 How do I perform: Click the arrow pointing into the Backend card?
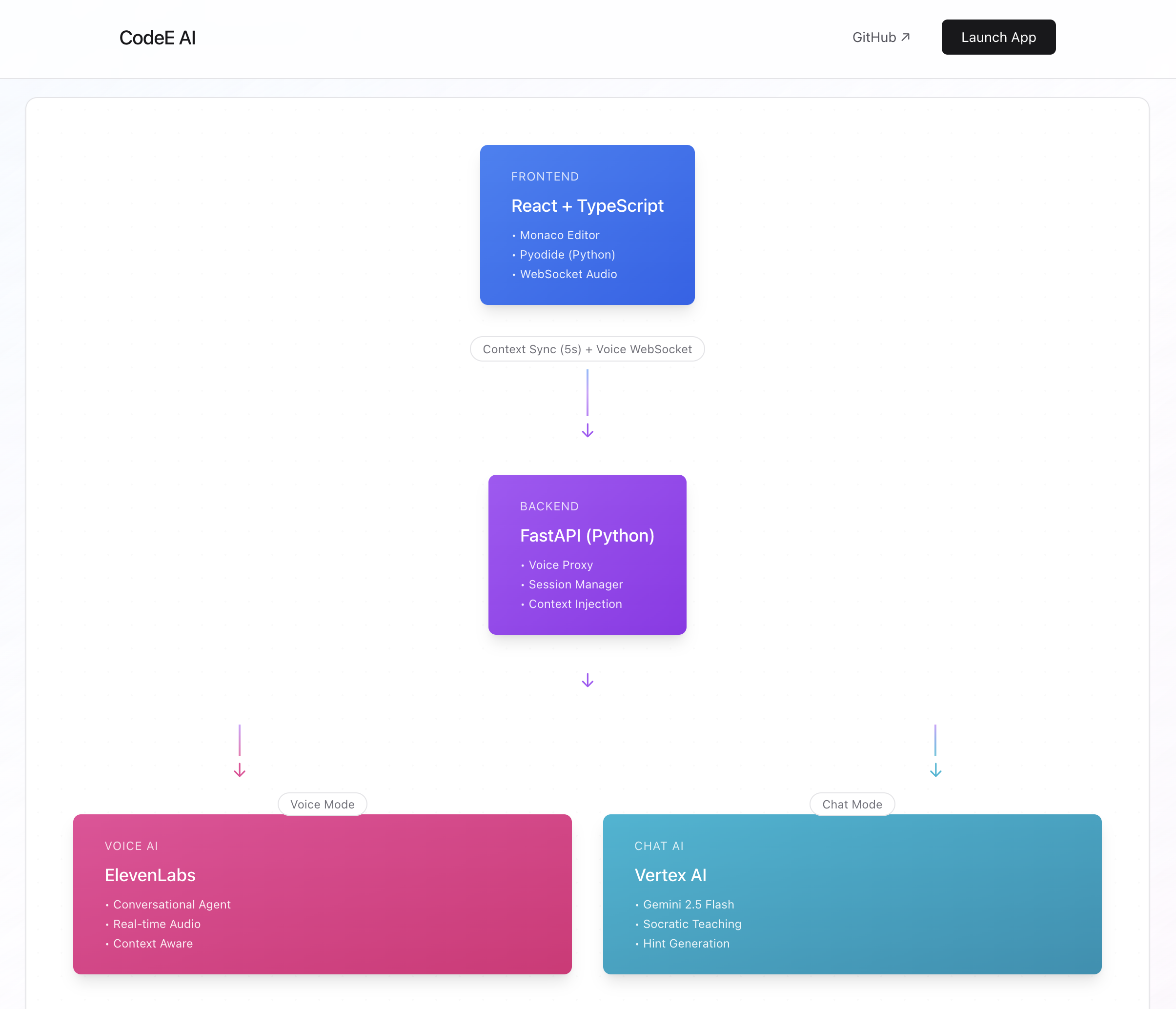[588, 430]
